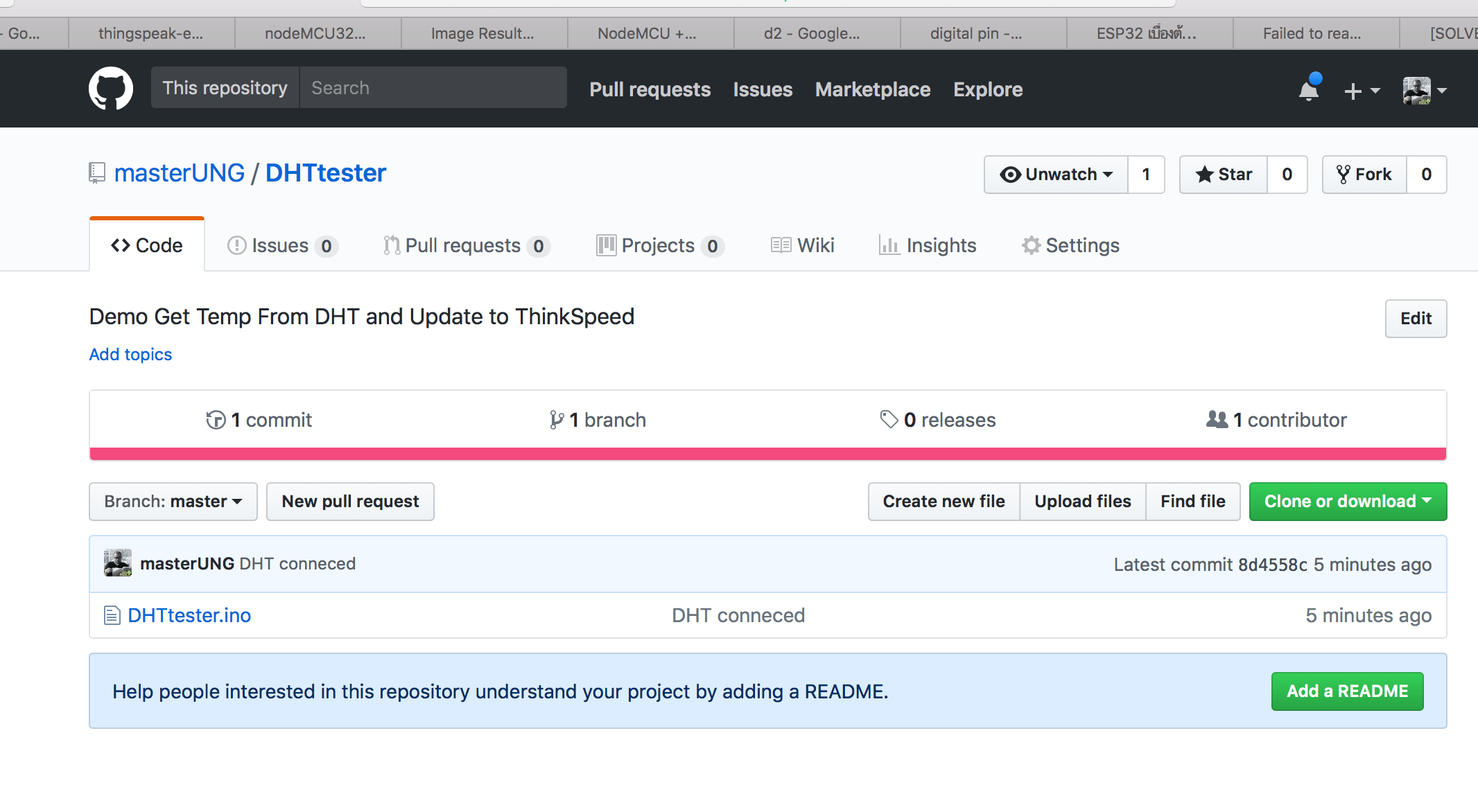The width and height of the screenshot is (1478, 812).
Task: Click the Add topics link
Action: click(130, 355)
